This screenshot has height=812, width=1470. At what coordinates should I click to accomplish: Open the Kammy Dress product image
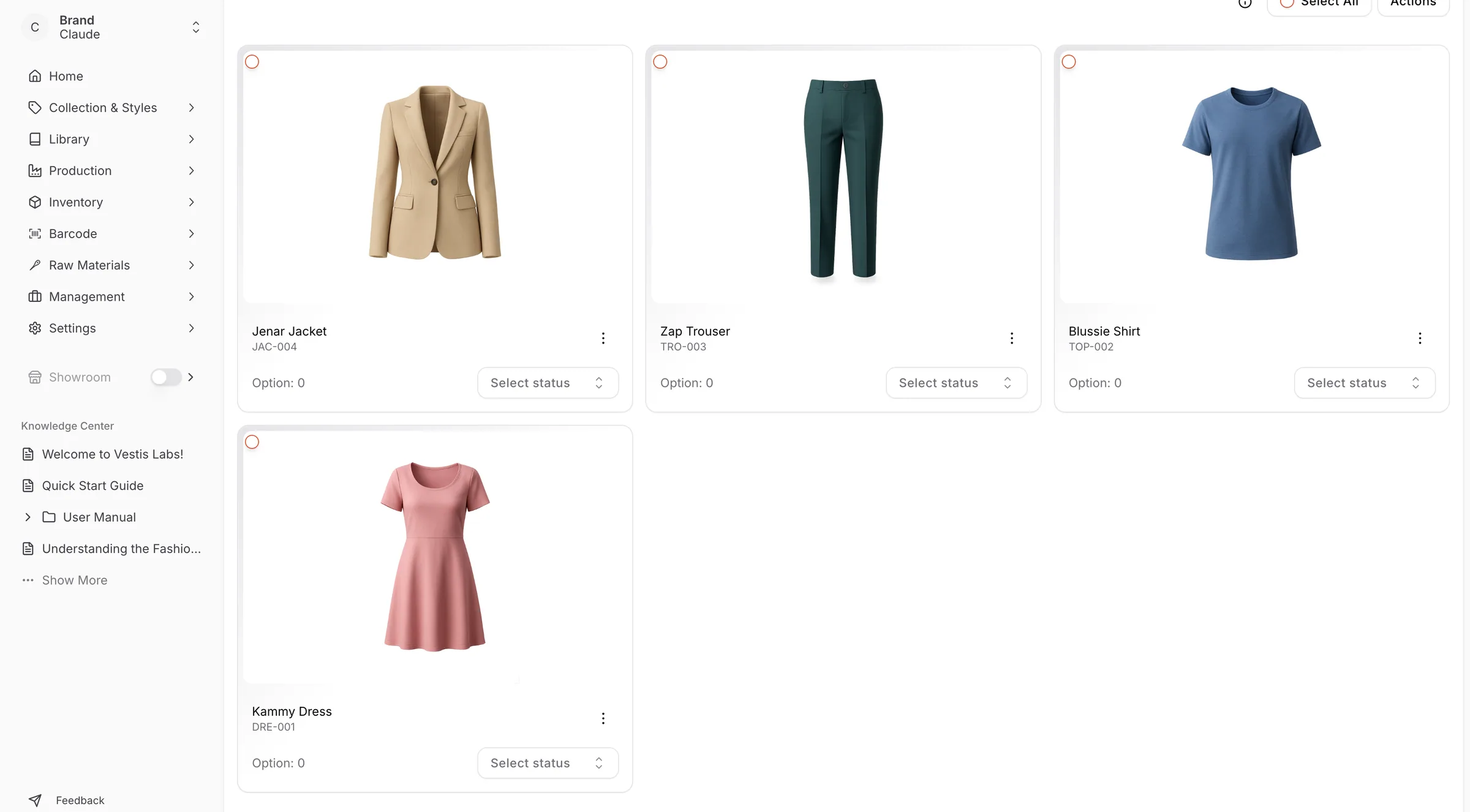point(435,557)
